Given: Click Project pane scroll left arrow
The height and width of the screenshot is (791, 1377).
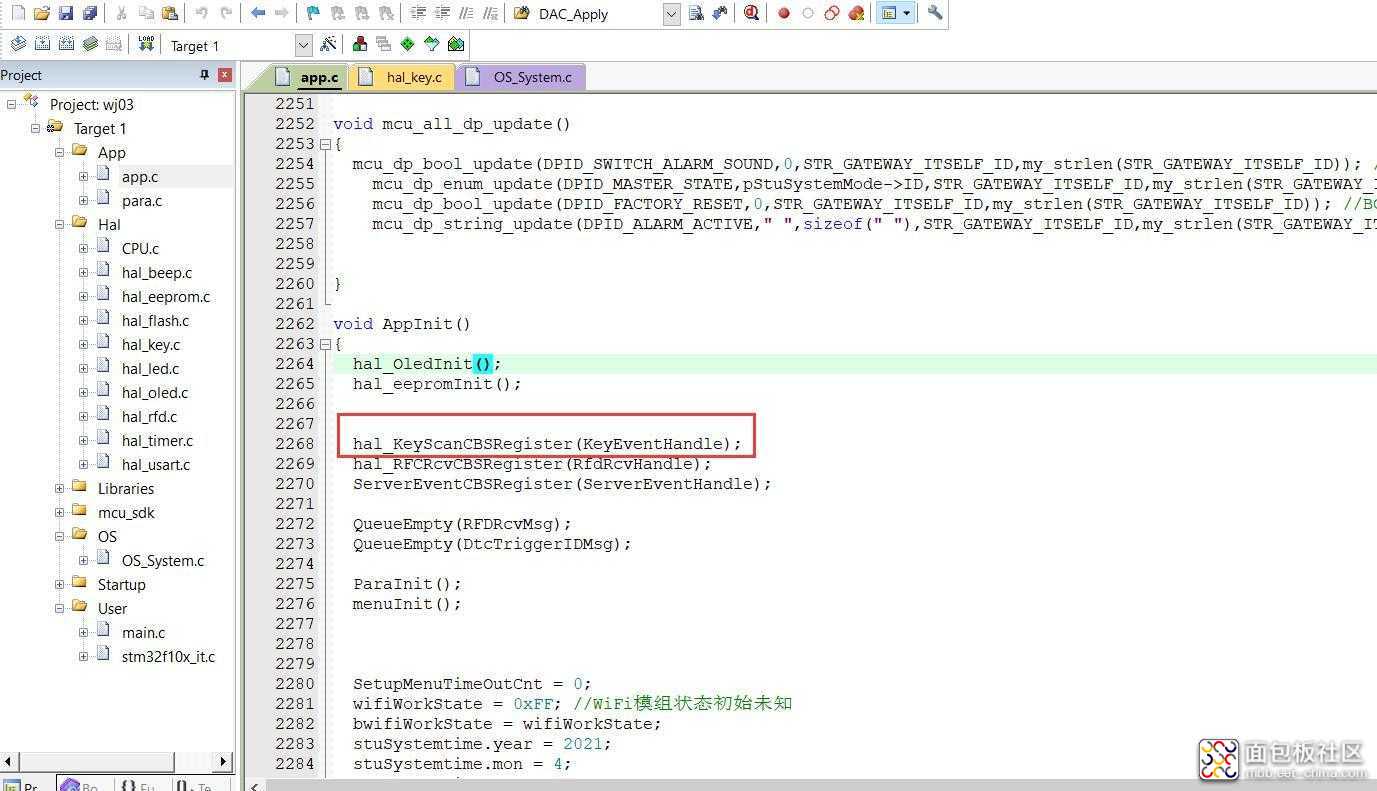Looking at the screenshot, I should point(9,761).
